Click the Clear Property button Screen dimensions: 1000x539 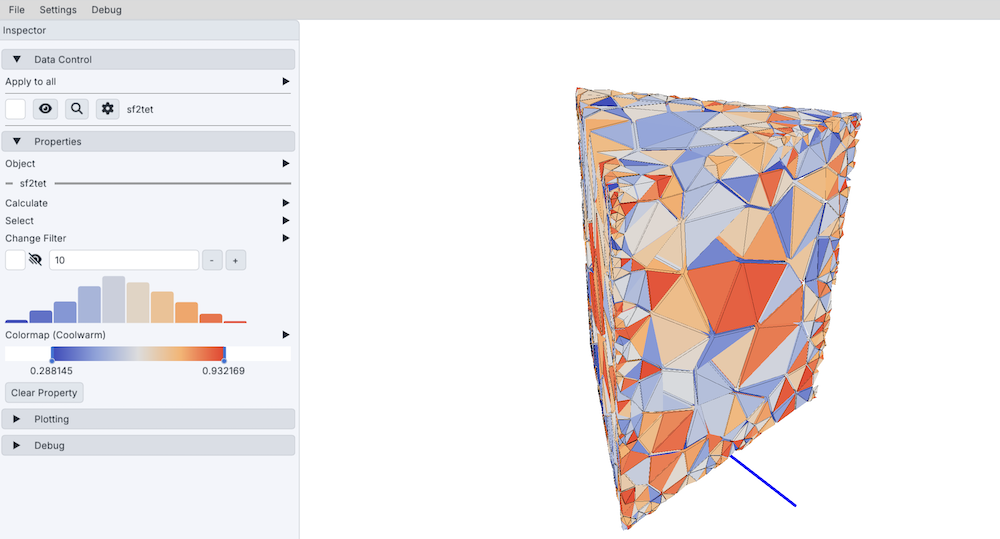point(44,393)
